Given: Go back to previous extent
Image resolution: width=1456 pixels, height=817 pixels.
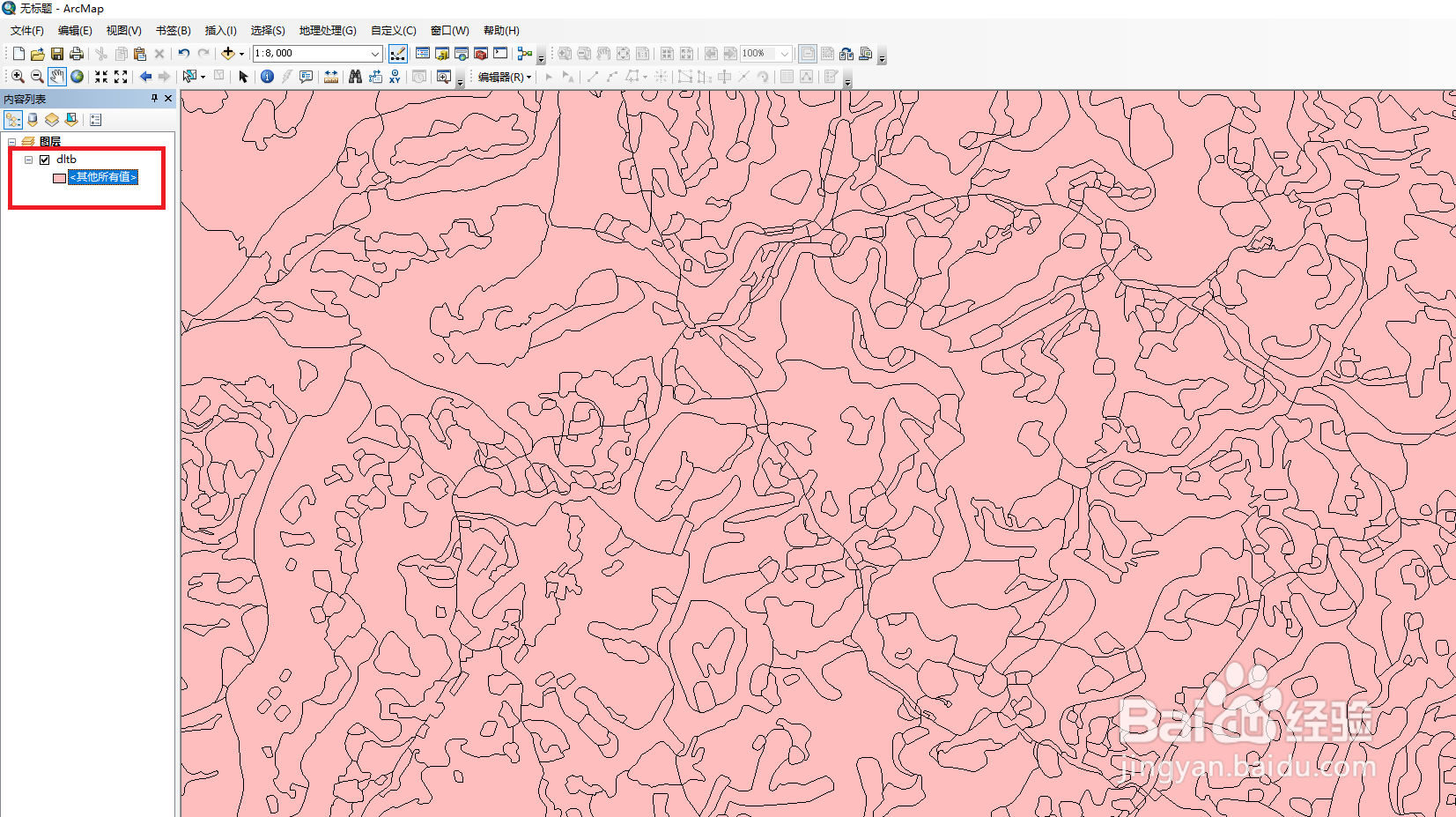Looking at the screenshot, I should tap(145, 77).
